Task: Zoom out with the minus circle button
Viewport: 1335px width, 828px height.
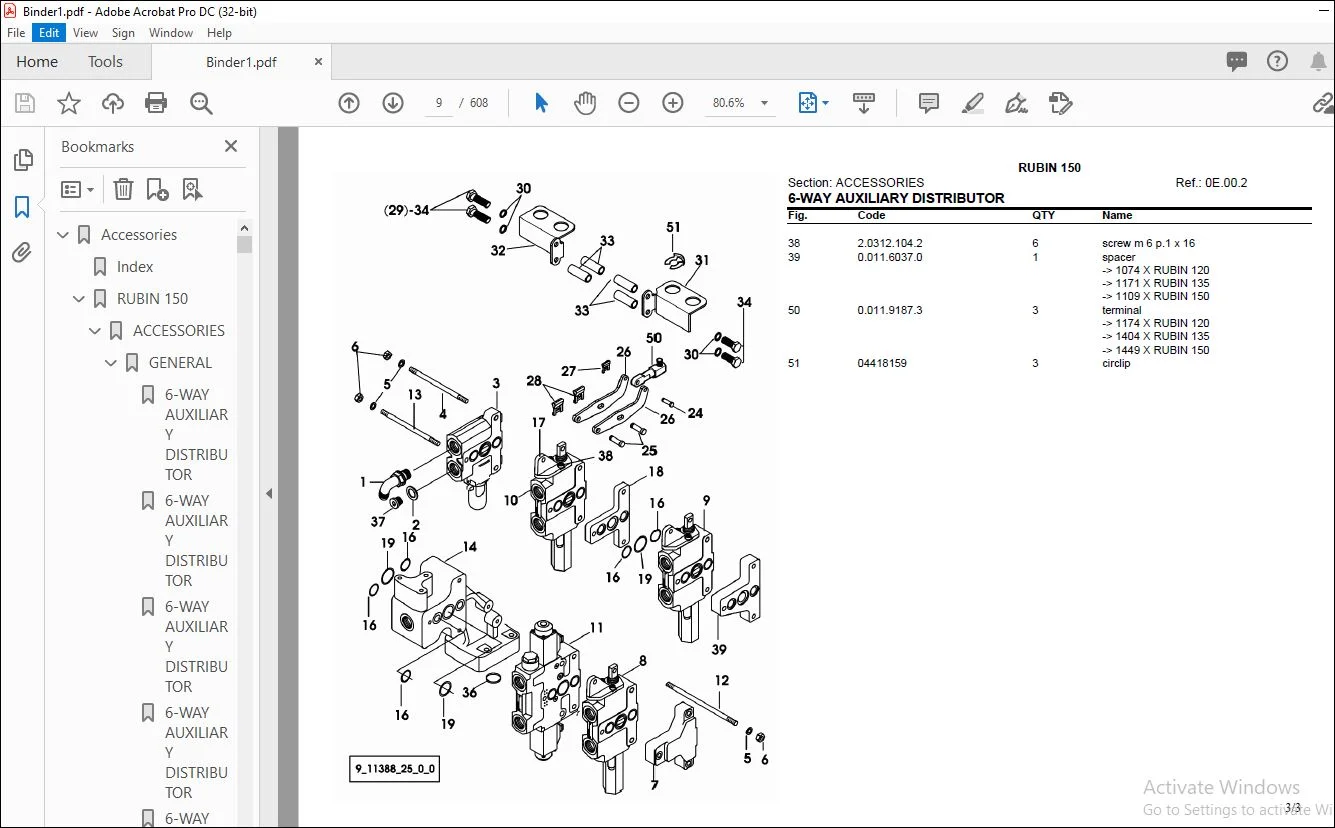Action: (629, 103)
